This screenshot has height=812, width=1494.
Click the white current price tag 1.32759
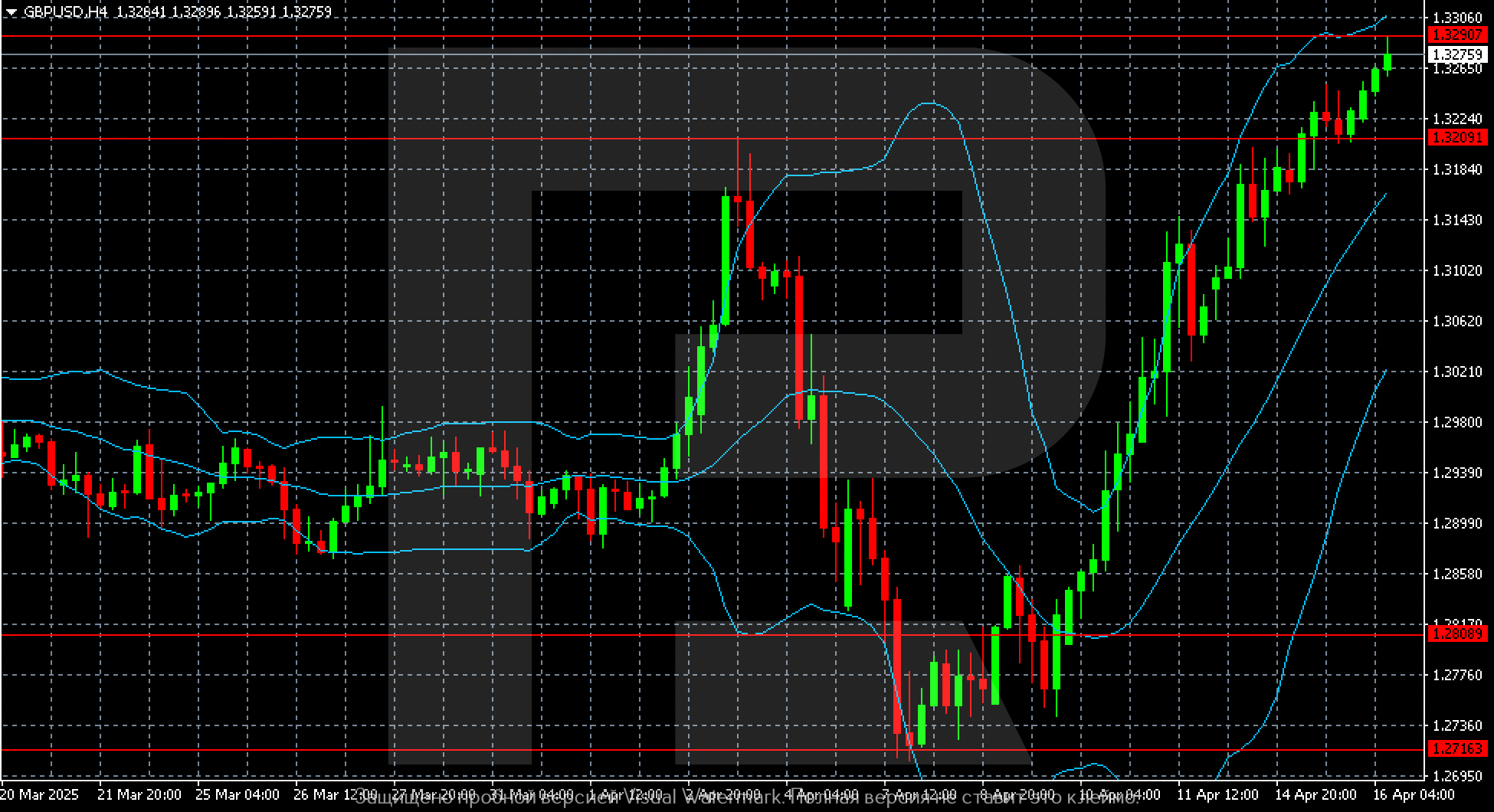point(1457,54)
